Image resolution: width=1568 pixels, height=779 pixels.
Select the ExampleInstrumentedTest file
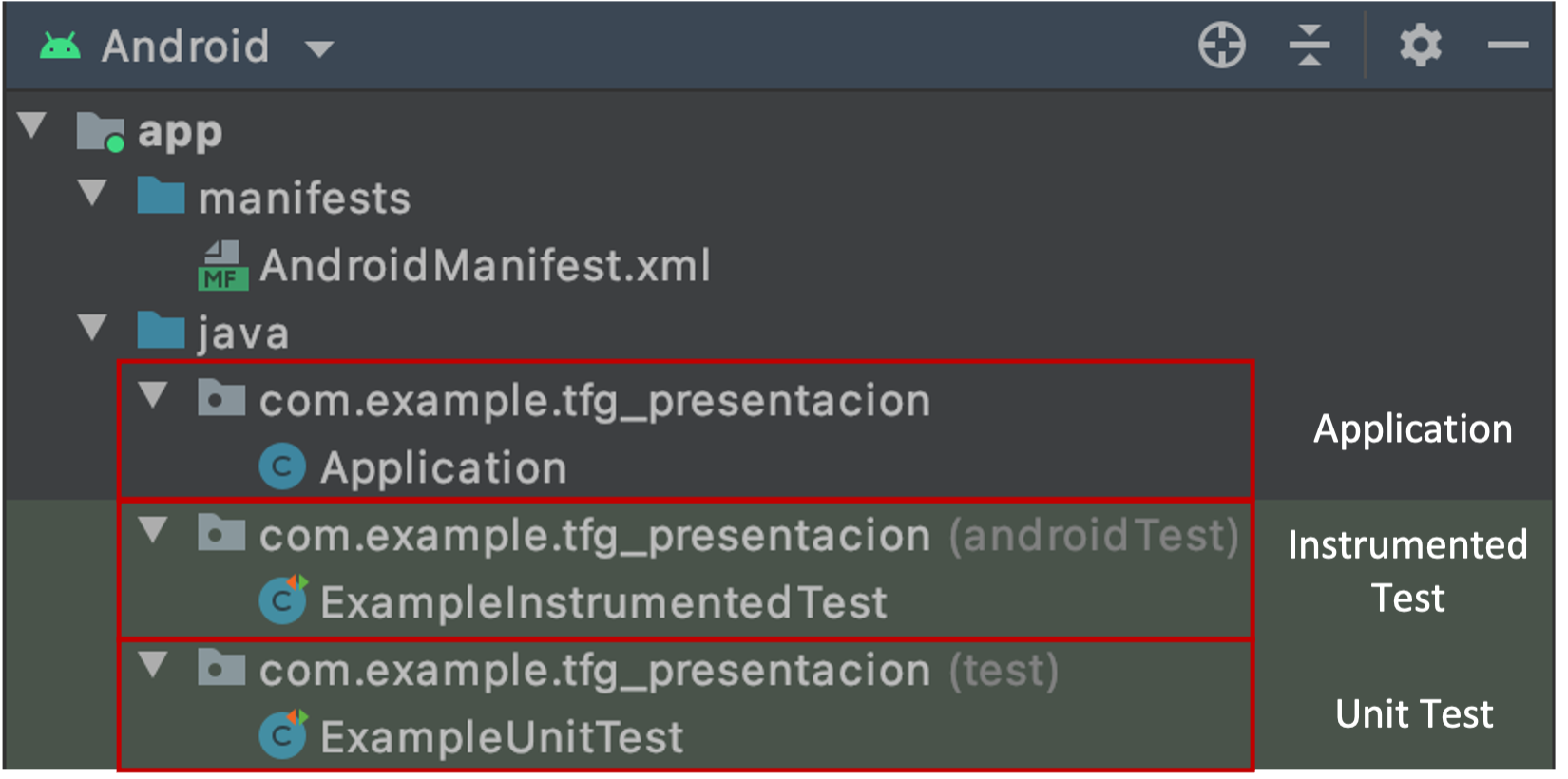click(603, 602)
